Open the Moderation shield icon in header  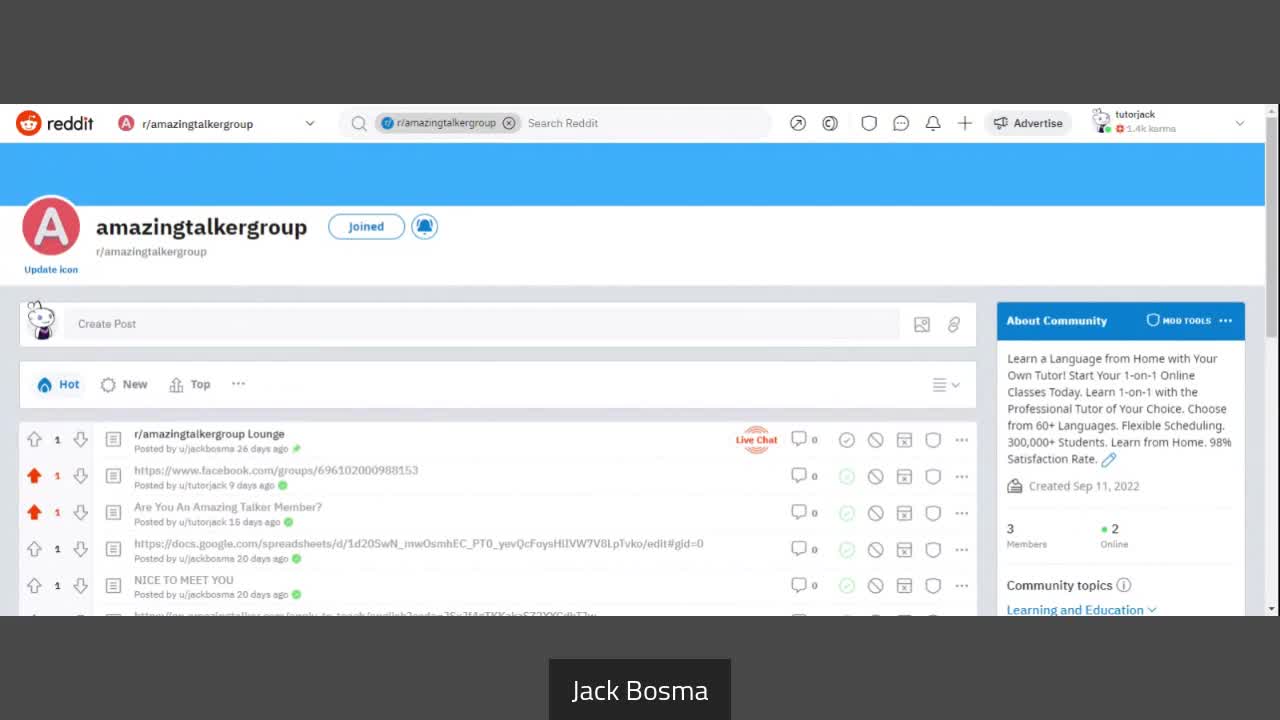[869, 123]
